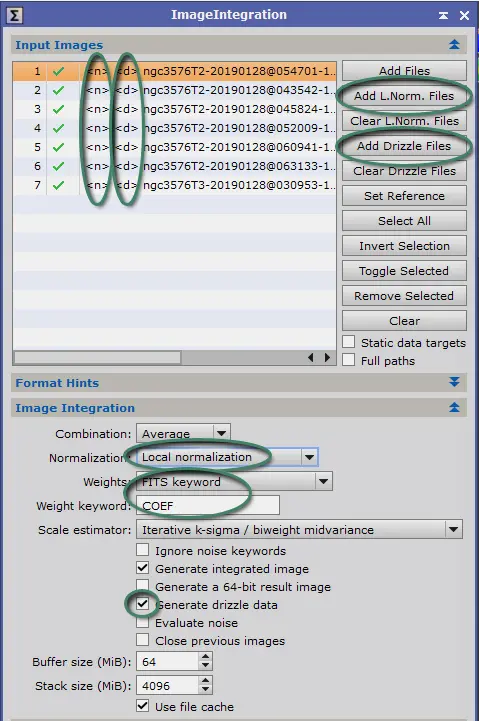Click the <n> normalization tag on row 2
Image resolution: width=479 pixels, height=721 pixels.
coord(97,90)
